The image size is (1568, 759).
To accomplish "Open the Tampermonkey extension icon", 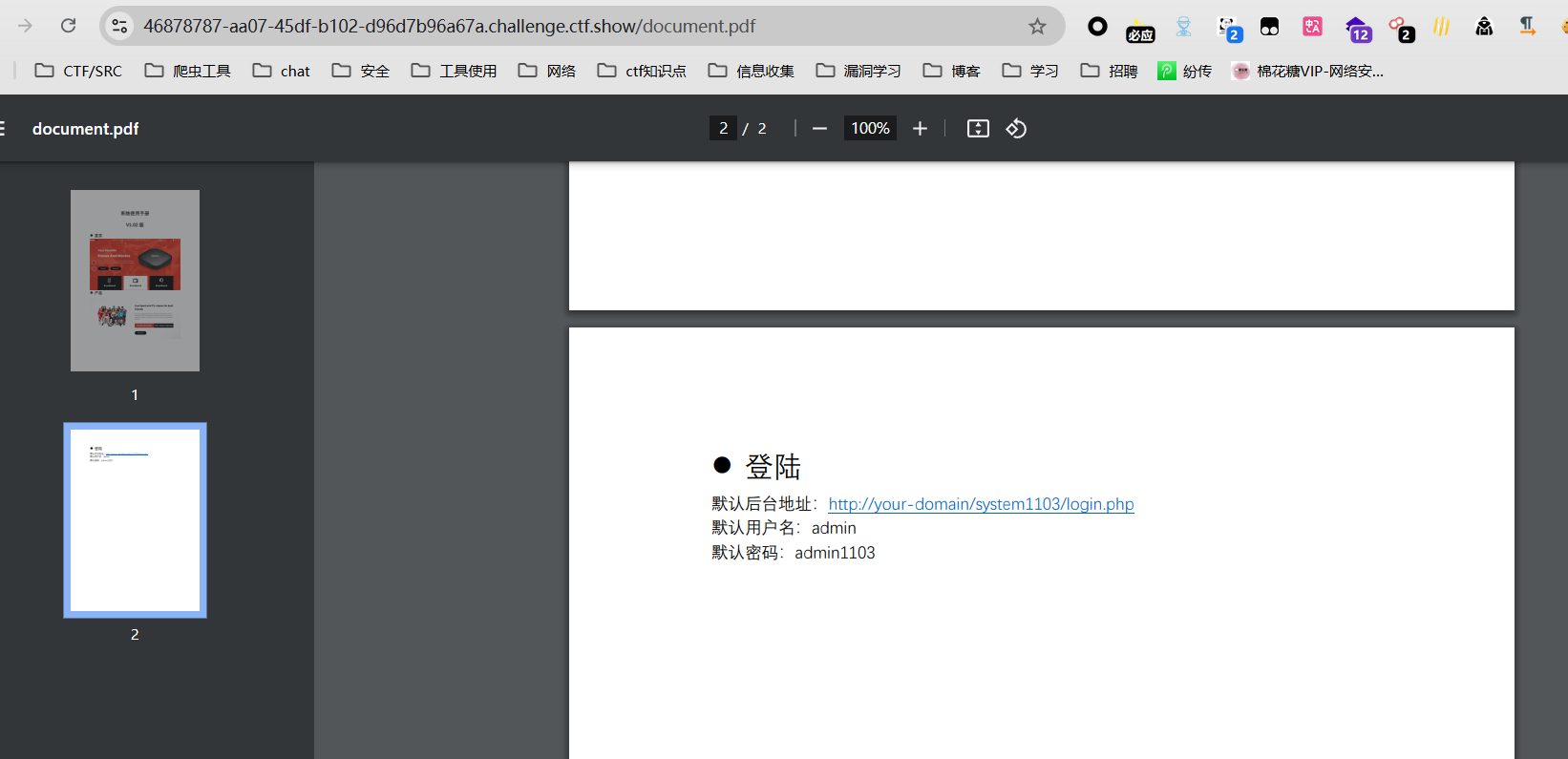I will coord(1269,27).
